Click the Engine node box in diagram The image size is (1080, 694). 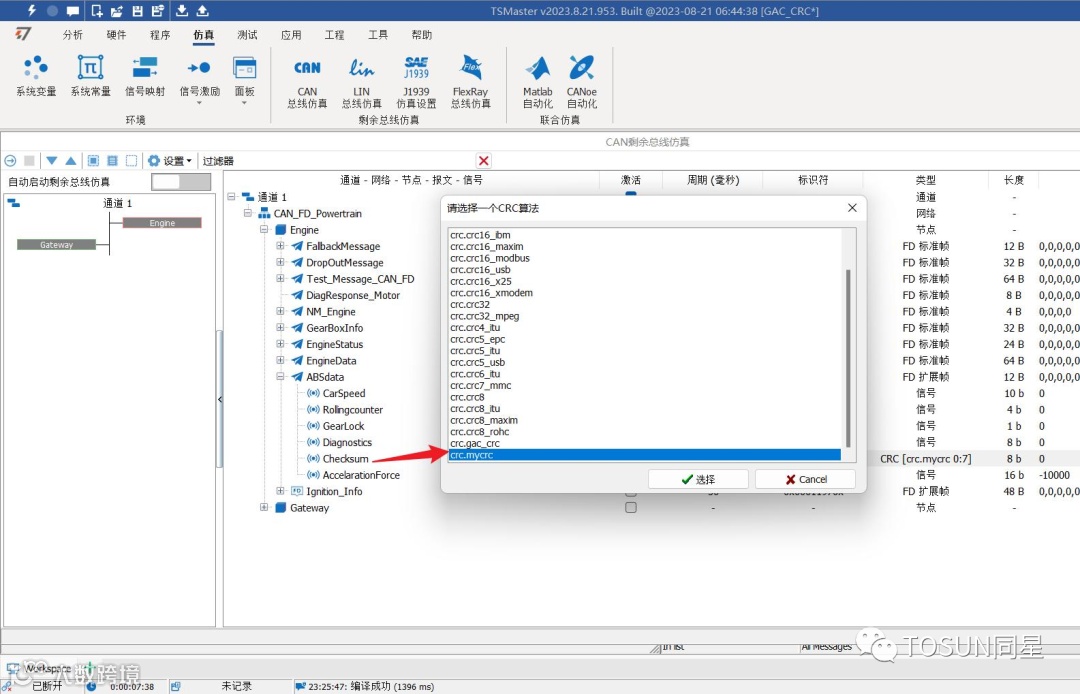(x=162, y=223)
